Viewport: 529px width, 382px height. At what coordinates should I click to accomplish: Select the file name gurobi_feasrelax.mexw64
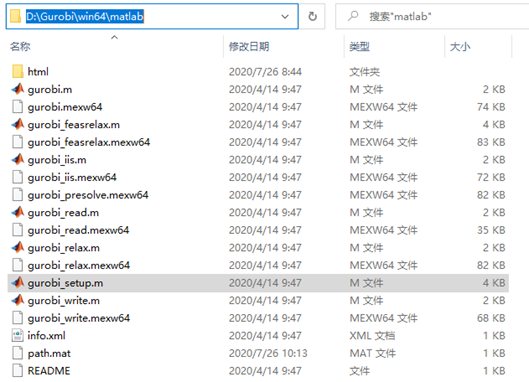(x=89, y=142)
